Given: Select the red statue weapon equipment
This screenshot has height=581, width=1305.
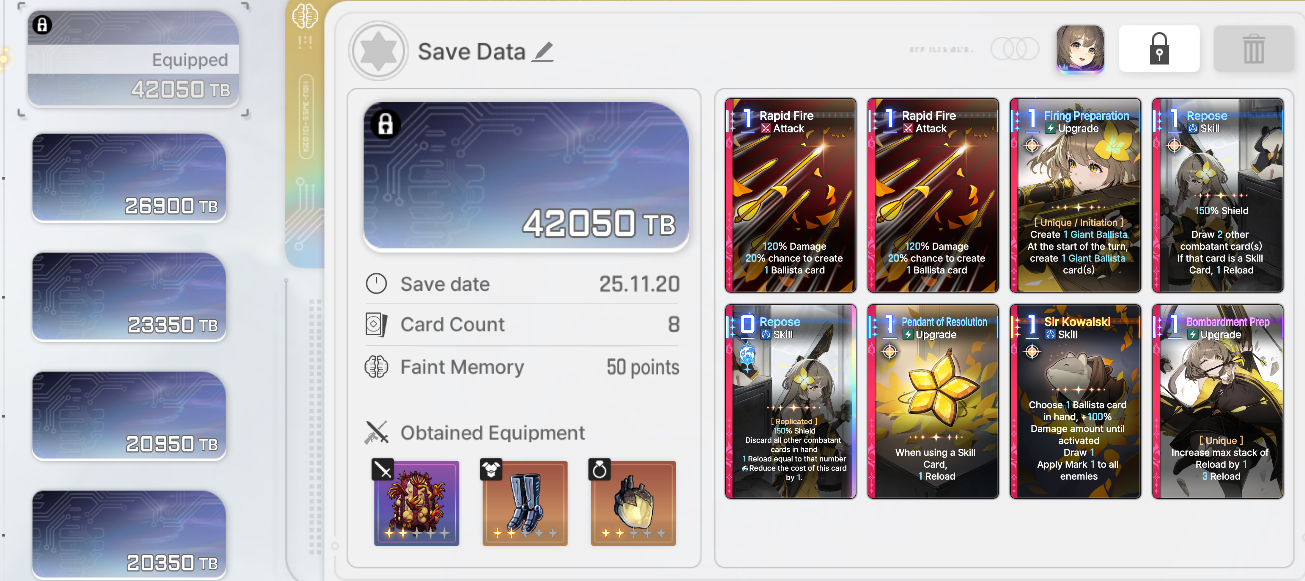Looking at the screenshot, I should 416,503.
